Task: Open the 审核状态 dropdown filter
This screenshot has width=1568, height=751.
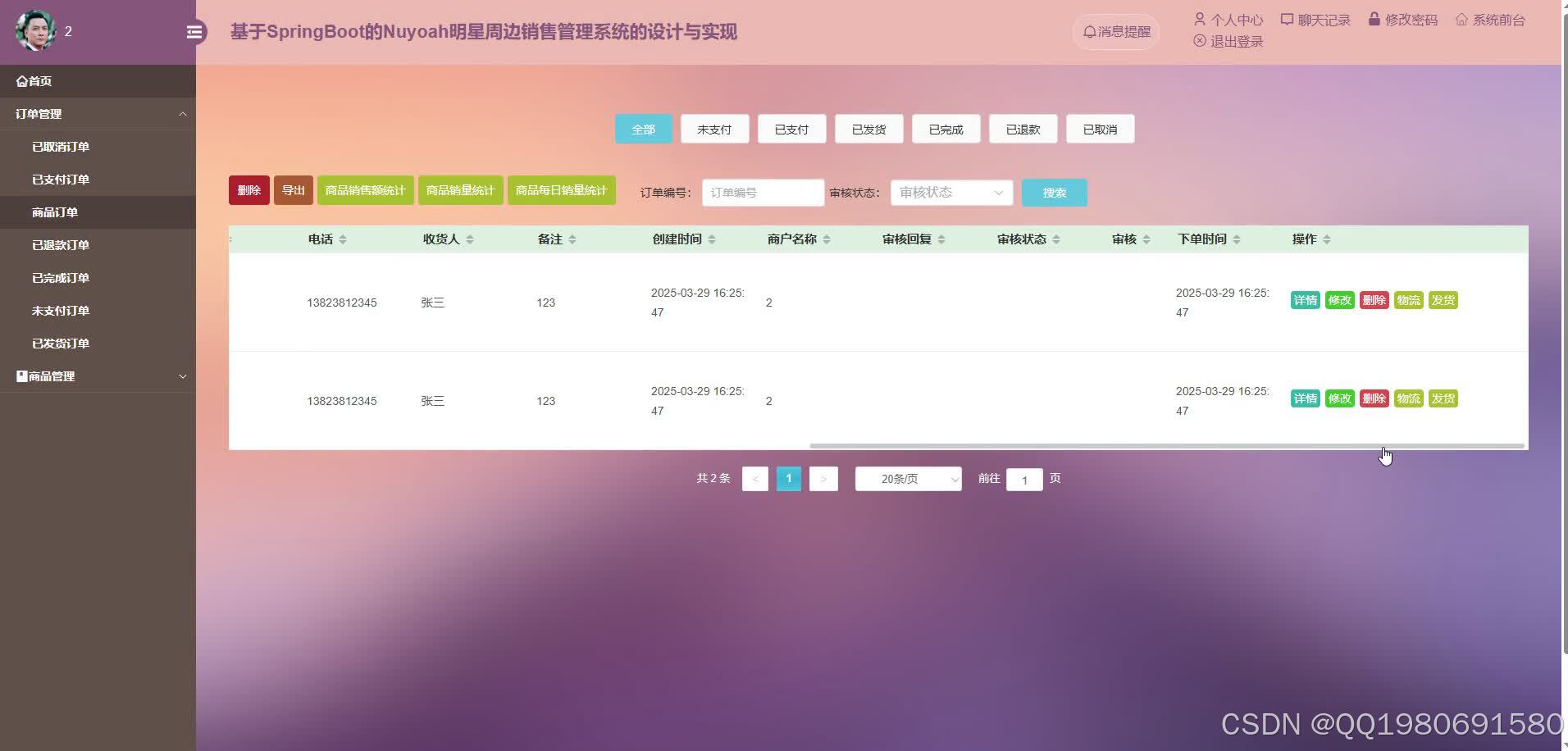Action: tap(950, 192)
